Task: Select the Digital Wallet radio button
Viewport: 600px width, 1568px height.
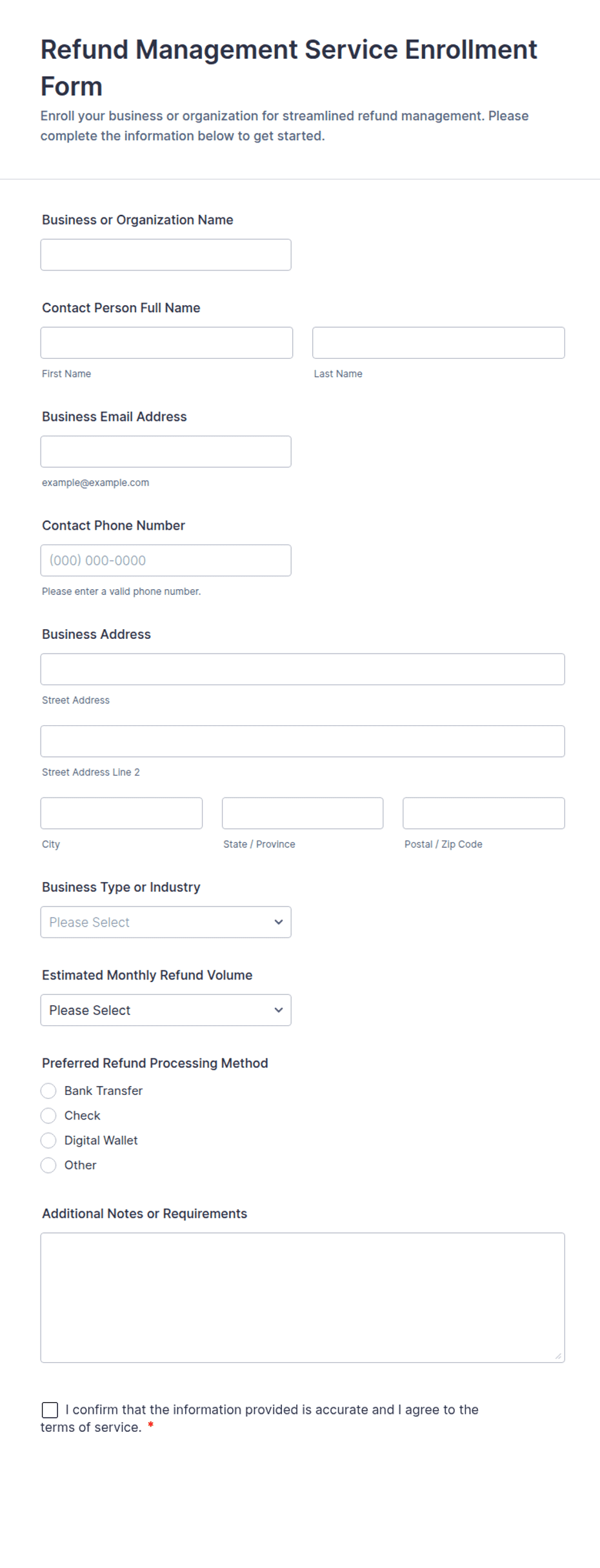Action: 48,1140
